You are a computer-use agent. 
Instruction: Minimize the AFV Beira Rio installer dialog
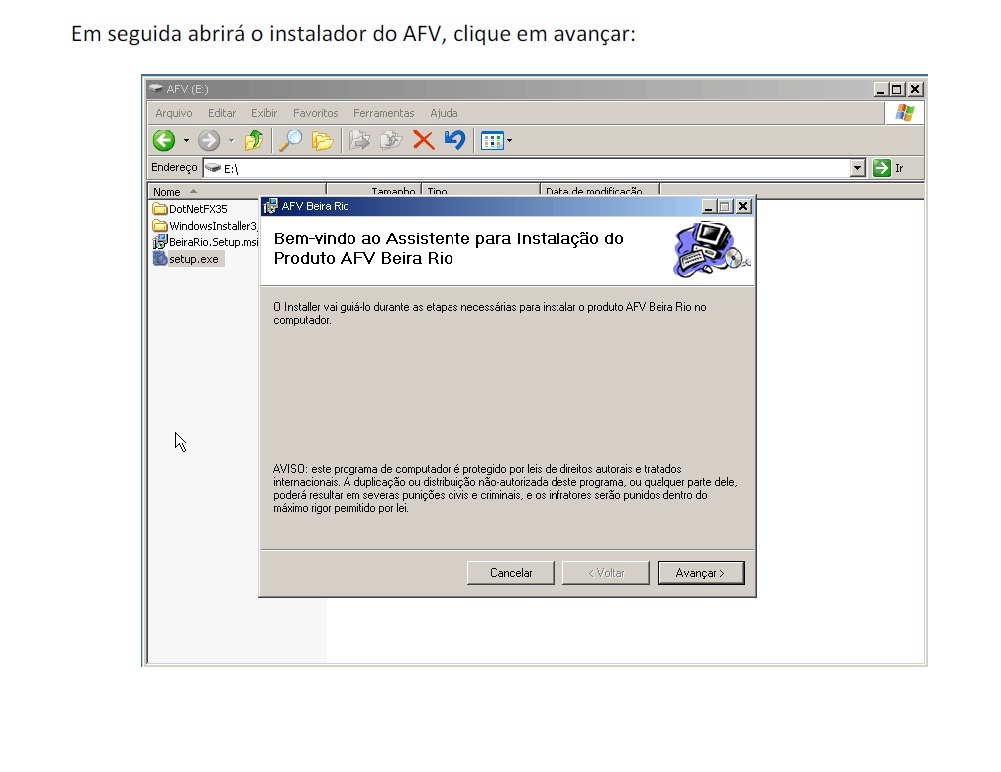[x=708, y=206]
